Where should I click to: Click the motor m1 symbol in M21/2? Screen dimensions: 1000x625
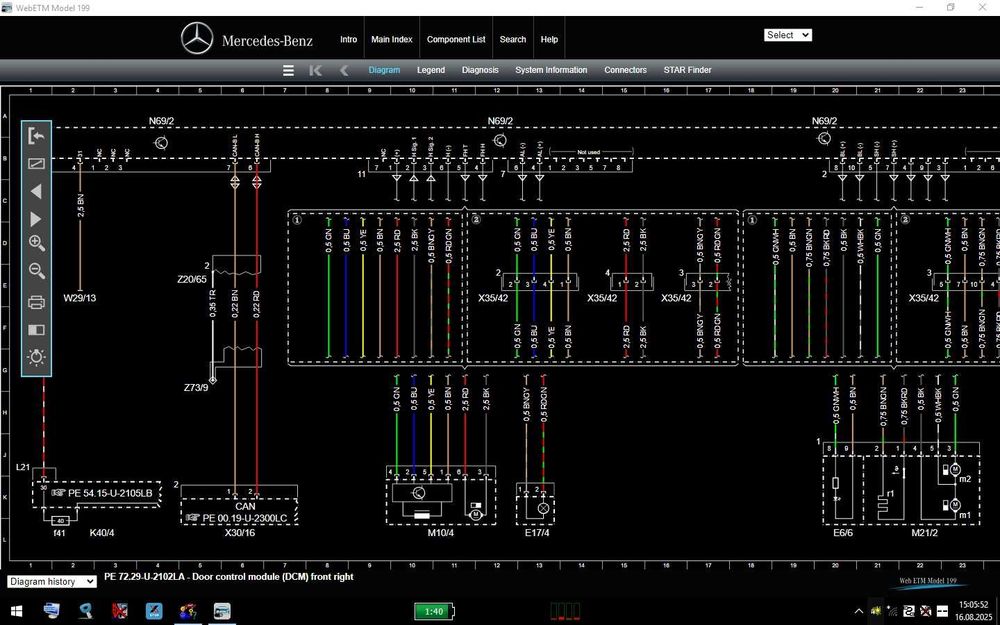(x=955, y=505)
